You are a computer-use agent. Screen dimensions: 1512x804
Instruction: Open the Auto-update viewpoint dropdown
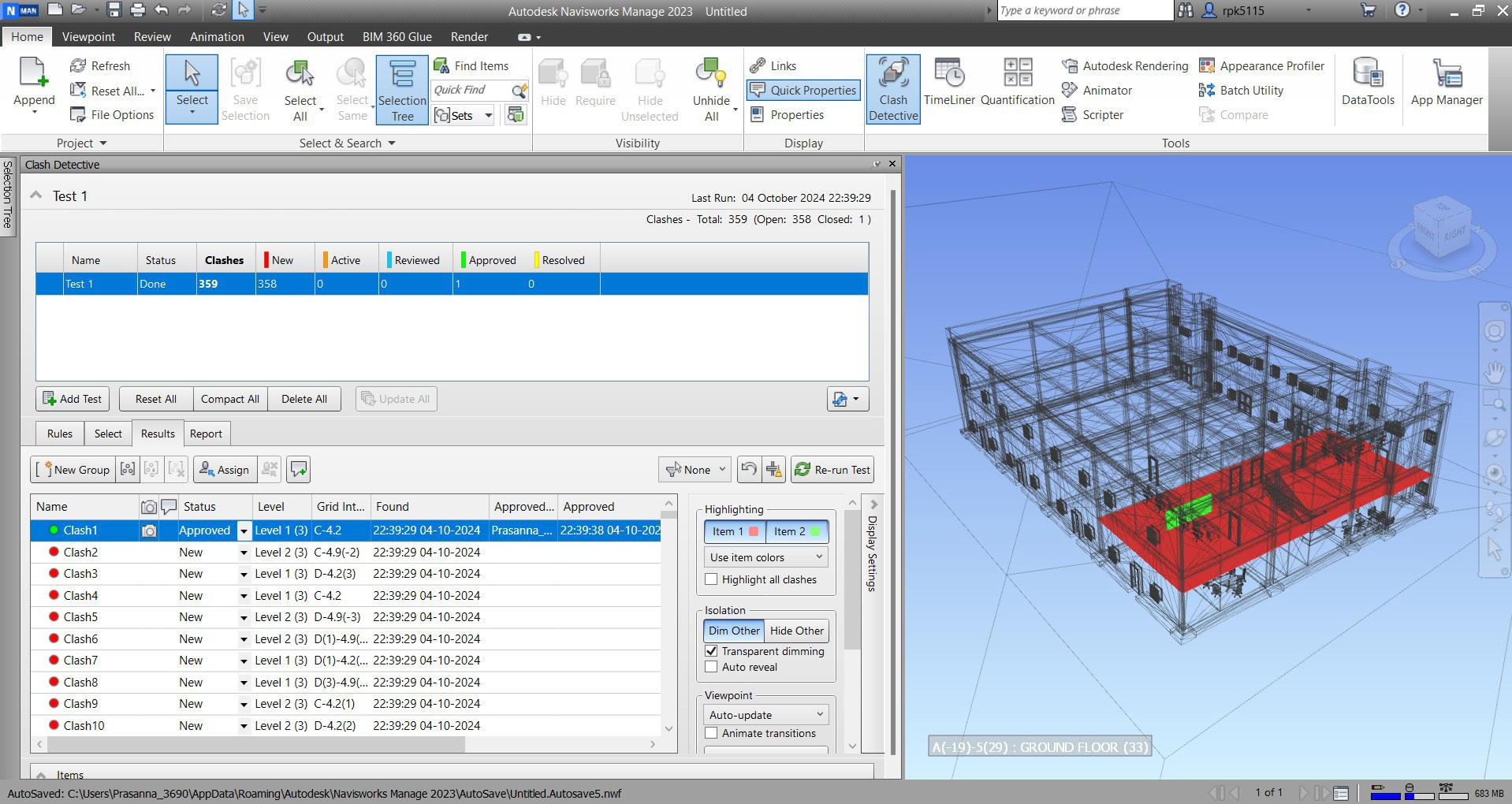point(765,715)
